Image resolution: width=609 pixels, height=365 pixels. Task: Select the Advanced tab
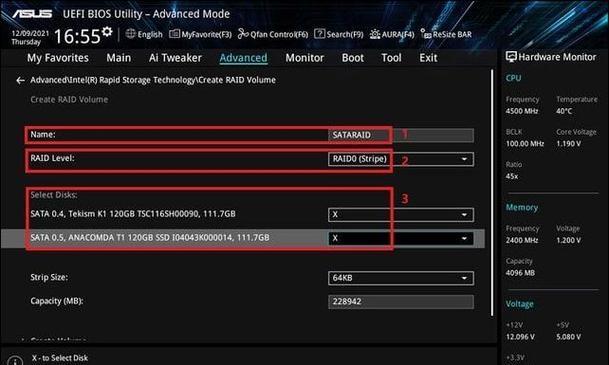[244, 58]
